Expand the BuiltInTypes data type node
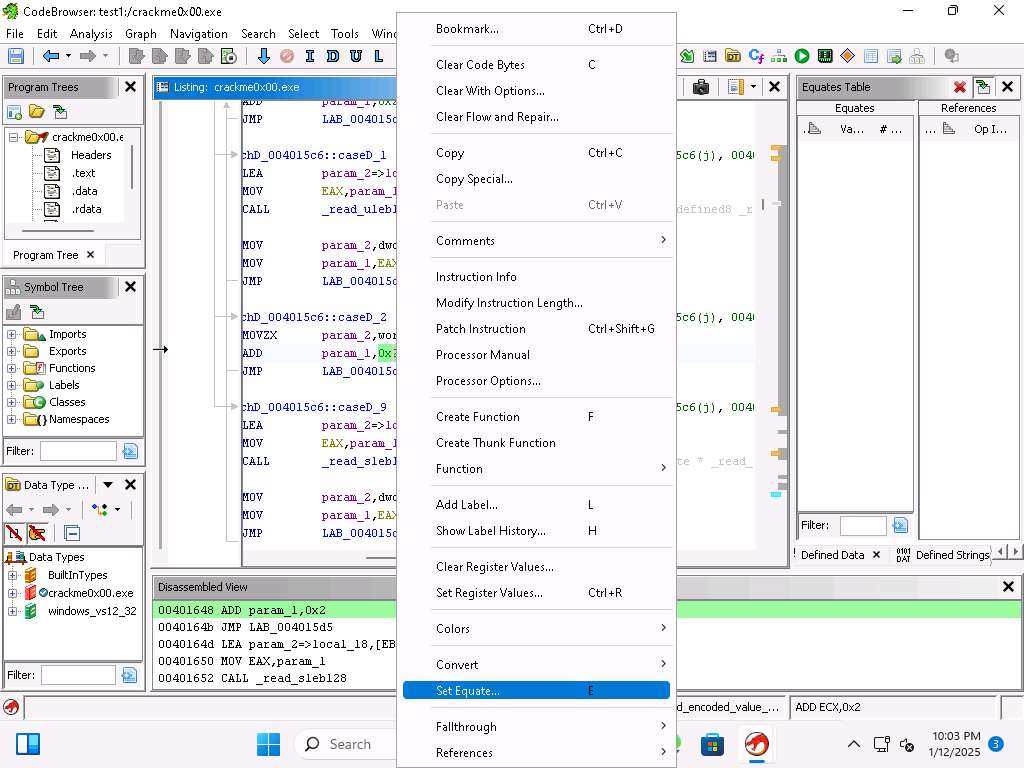 tap(12, 575)
